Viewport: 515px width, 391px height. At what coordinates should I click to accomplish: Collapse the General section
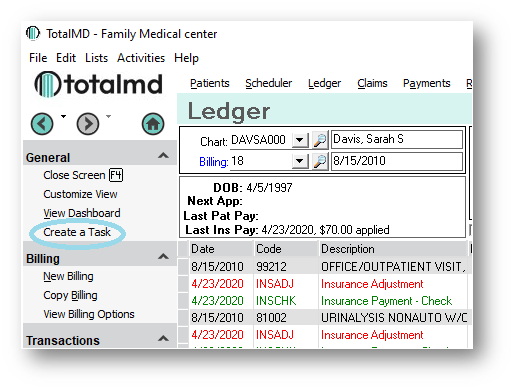(163, 156)
